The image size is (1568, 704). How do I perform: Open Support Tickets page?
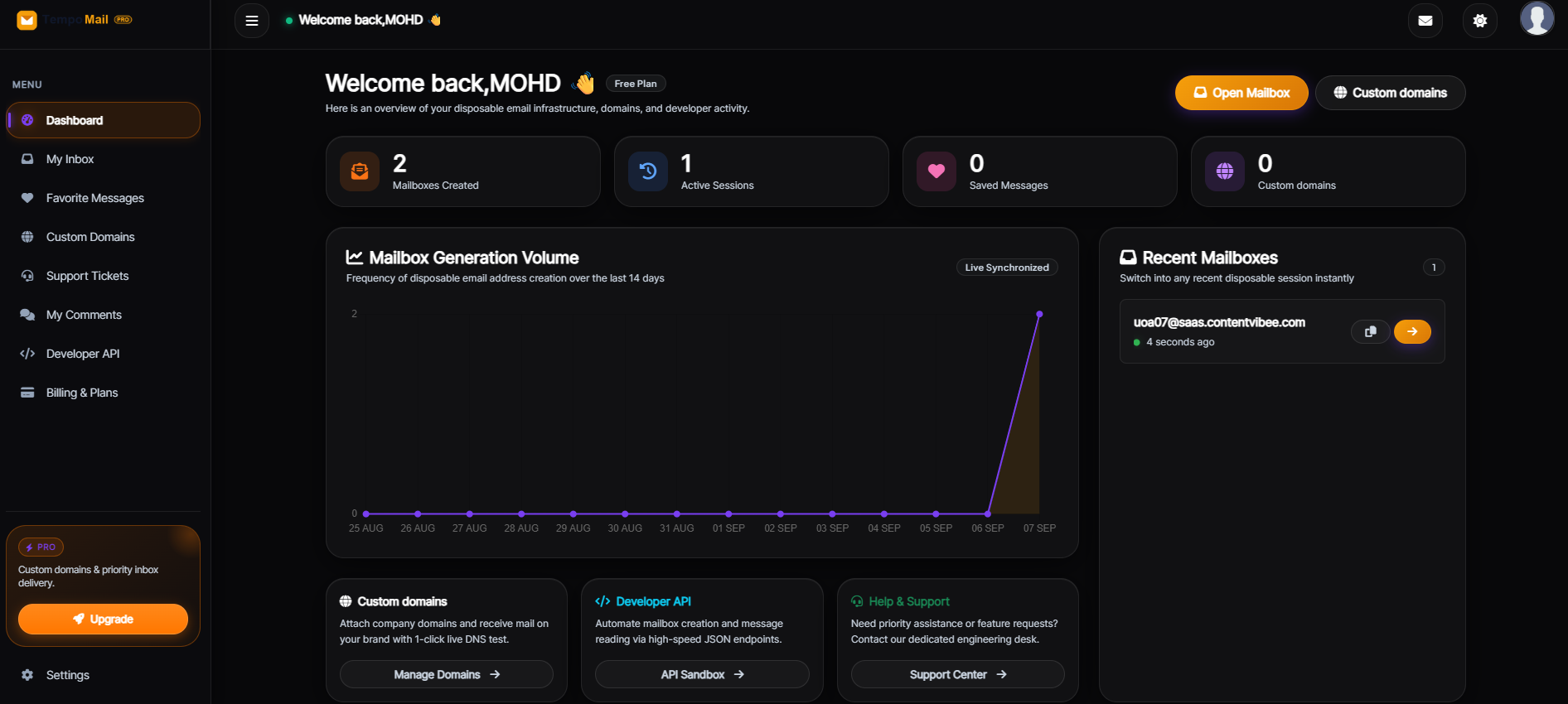104,276
